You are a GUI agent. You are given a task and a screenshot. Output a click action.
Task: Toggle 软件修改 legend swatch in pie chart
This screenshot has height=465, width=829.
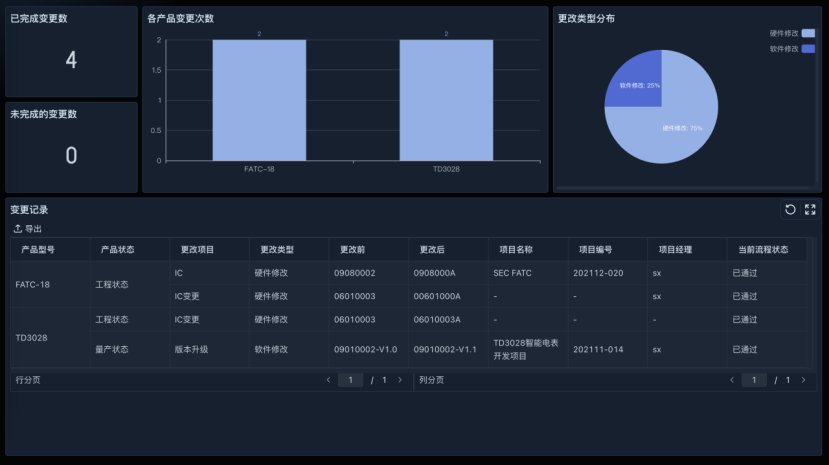[808, 48]
